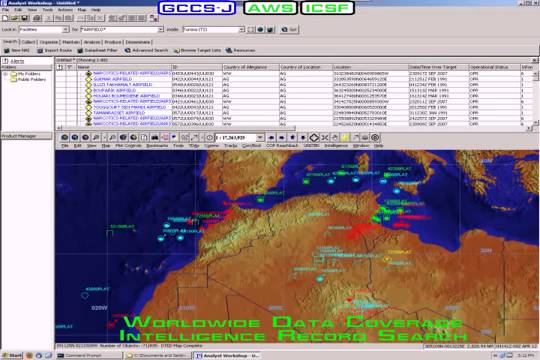Switch to the Analyze tab
Screen dimensions: 540x360
click(x=92, y=42)
